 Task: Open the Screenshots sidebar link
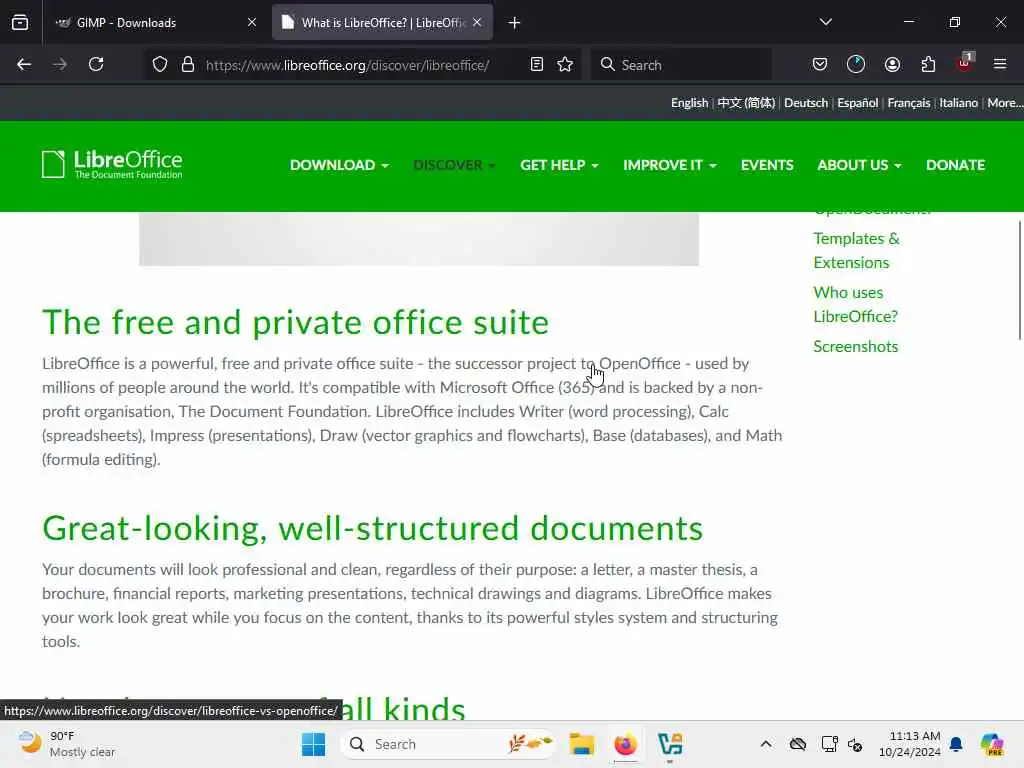(856, 346)
